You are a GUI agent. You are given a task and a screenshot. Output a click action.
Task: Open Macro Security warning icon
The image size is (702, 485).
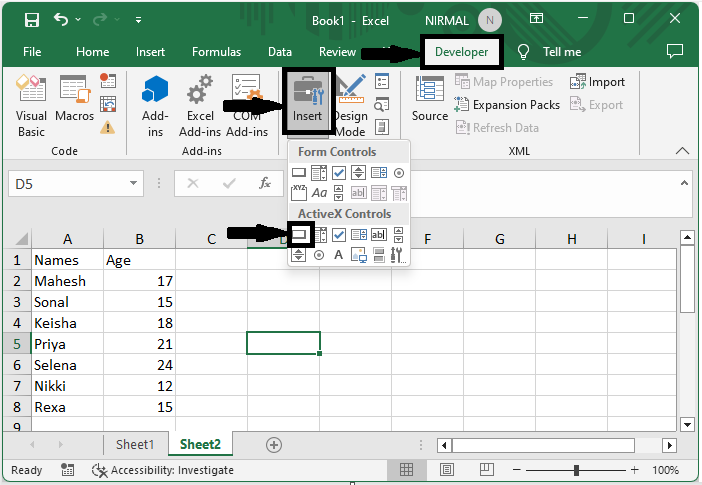click(x=107, y=127)
